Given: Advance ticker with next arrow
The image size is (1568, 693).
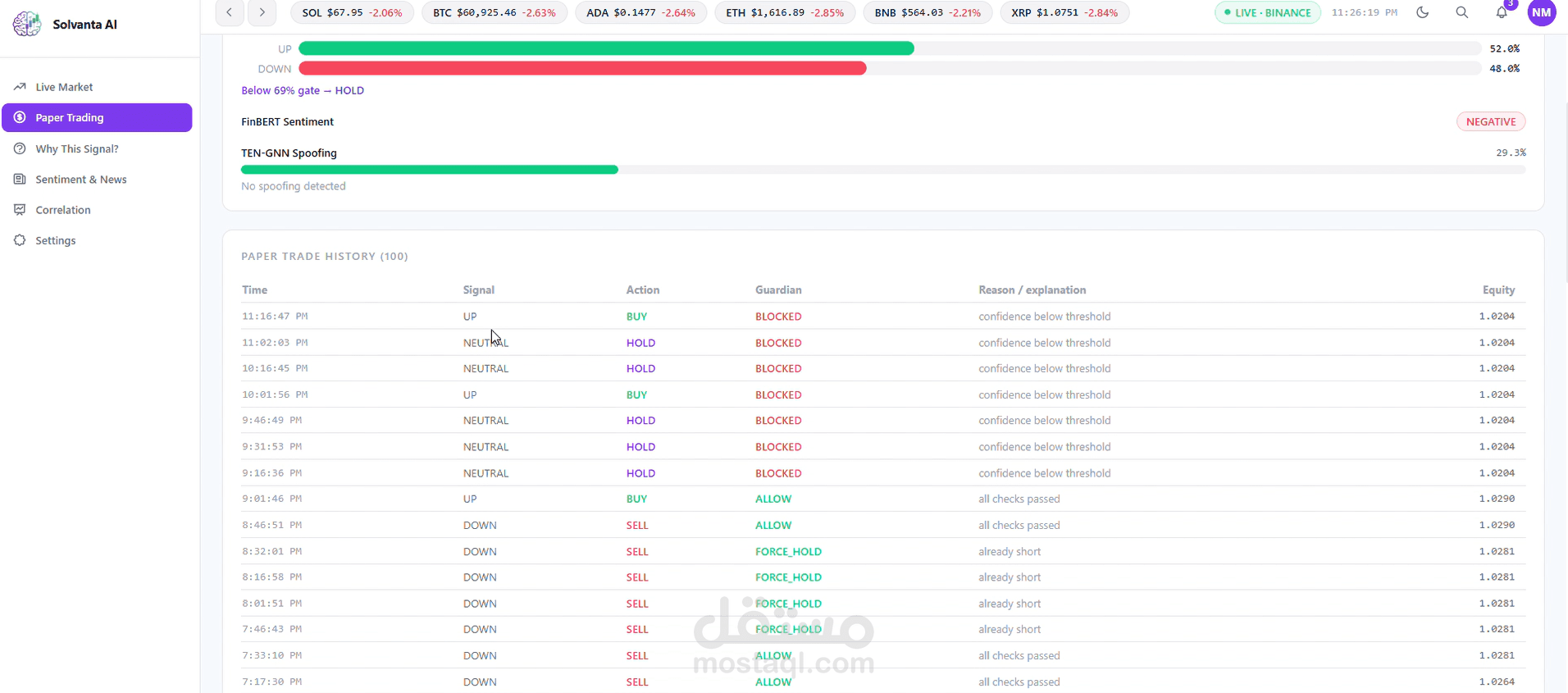Looking at the screenshot, I should 262,12.
